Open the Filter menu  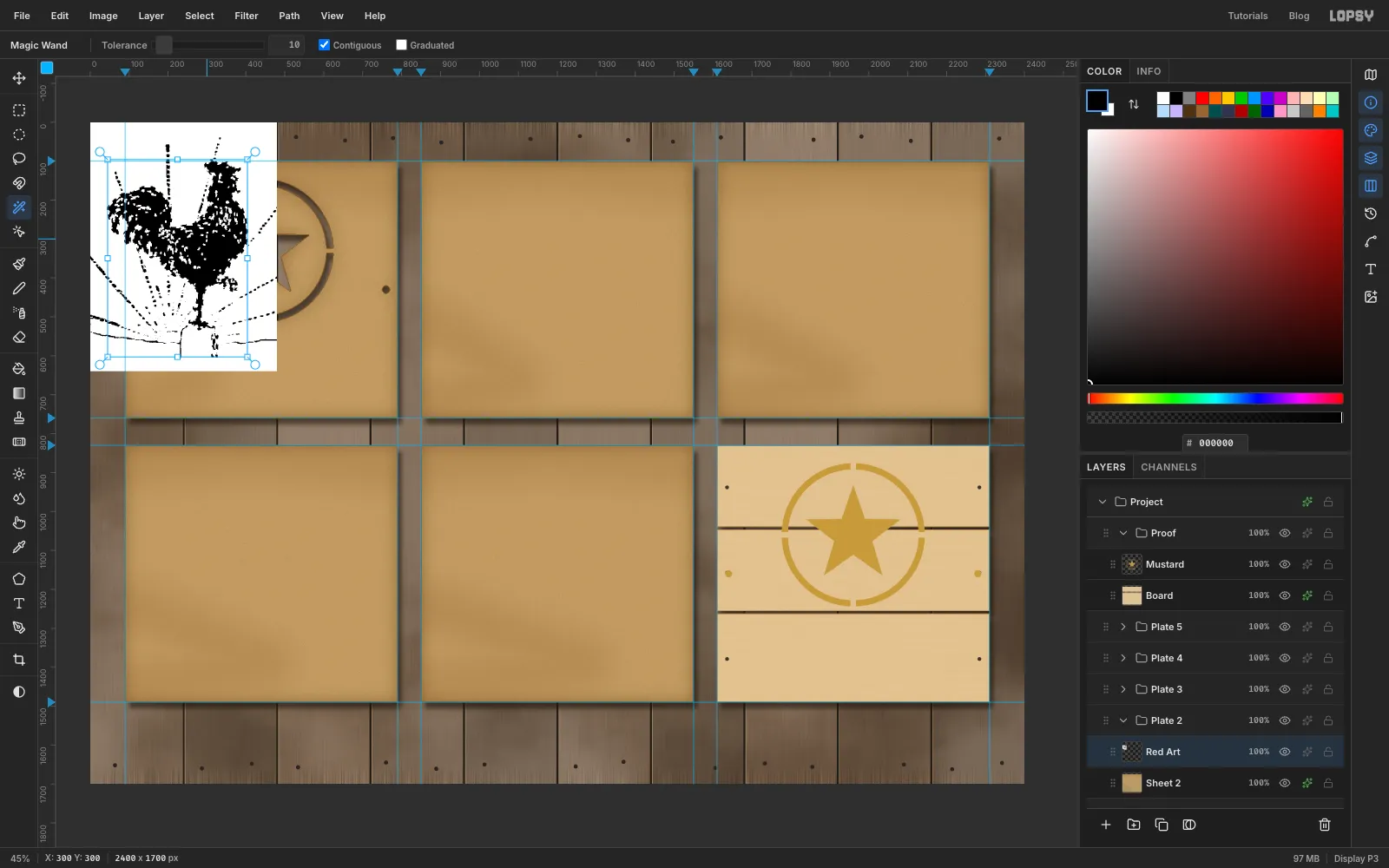tap(247, 16)
